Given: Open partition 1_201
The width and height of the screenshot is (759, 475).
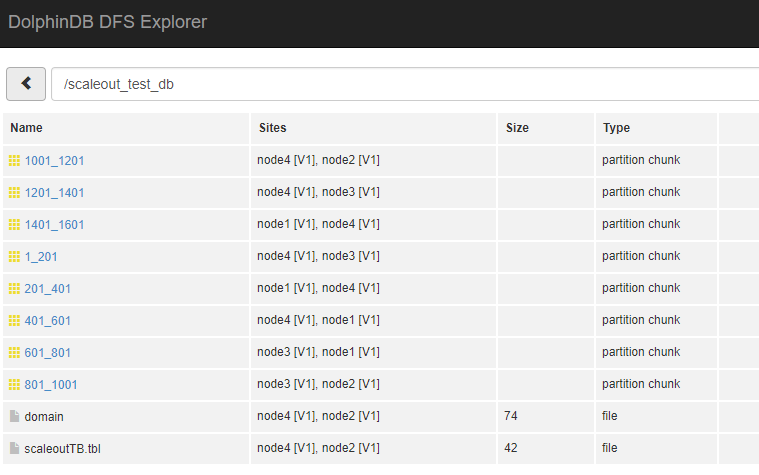Looking at the screenshot, I should [41, 257].
